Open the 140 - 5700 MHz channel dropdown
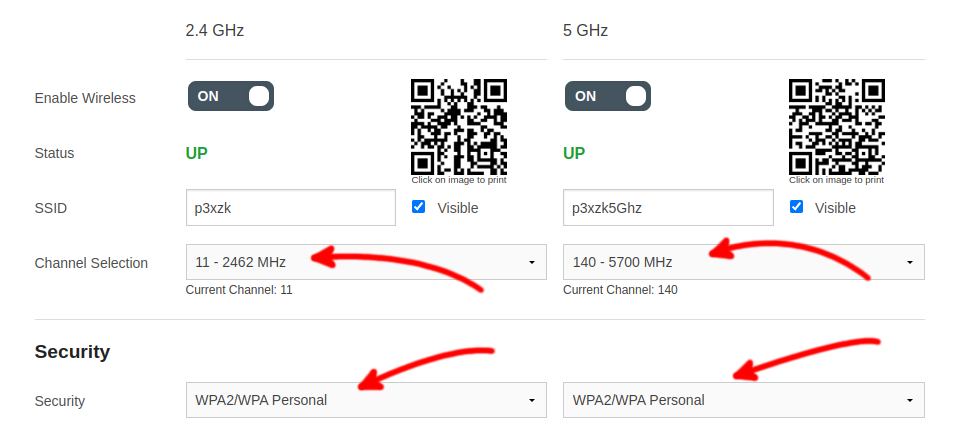 click(744, 262)
